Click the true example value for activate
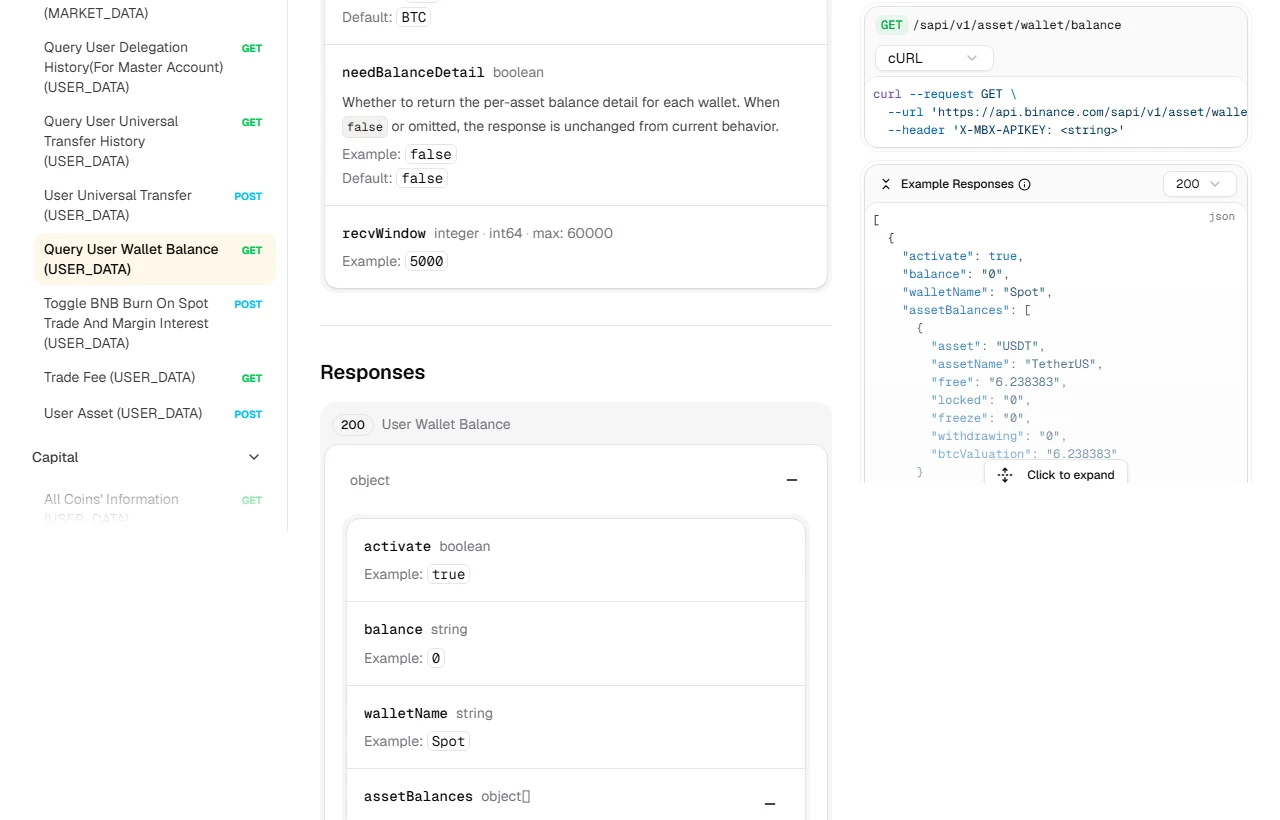This screenshot has height=820, width=1280. [x=448, y=574]
